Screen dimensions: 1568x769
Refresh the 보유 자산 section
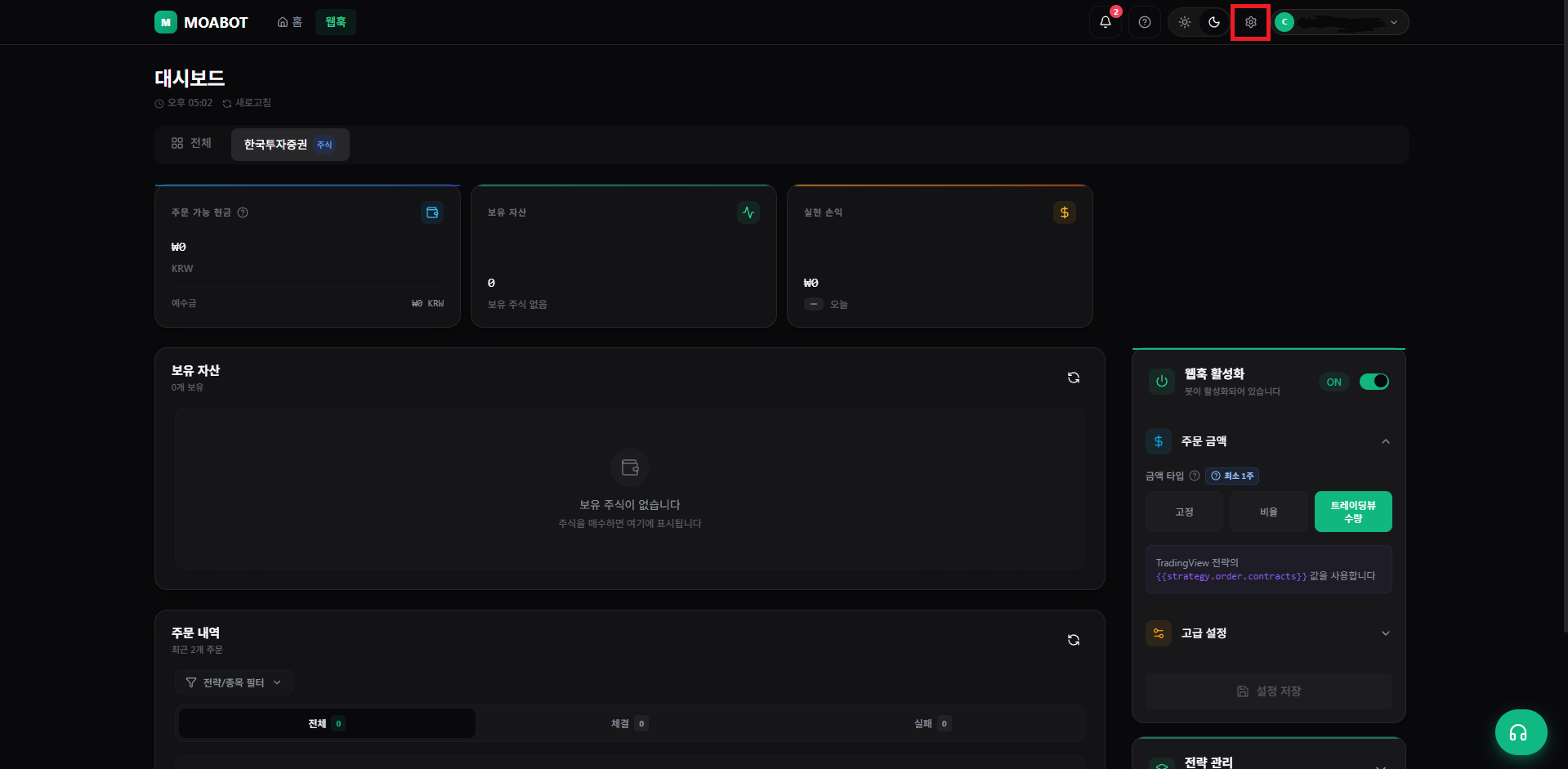click(x=1074, y=378)
